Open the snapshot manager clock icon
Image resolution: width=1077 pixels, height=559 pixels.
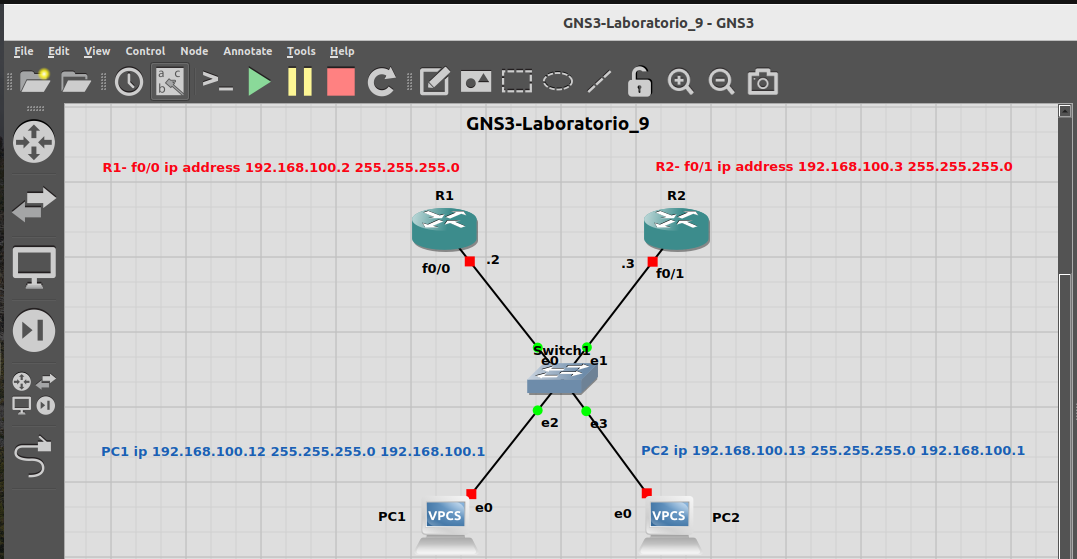click(x=129, y=82)
